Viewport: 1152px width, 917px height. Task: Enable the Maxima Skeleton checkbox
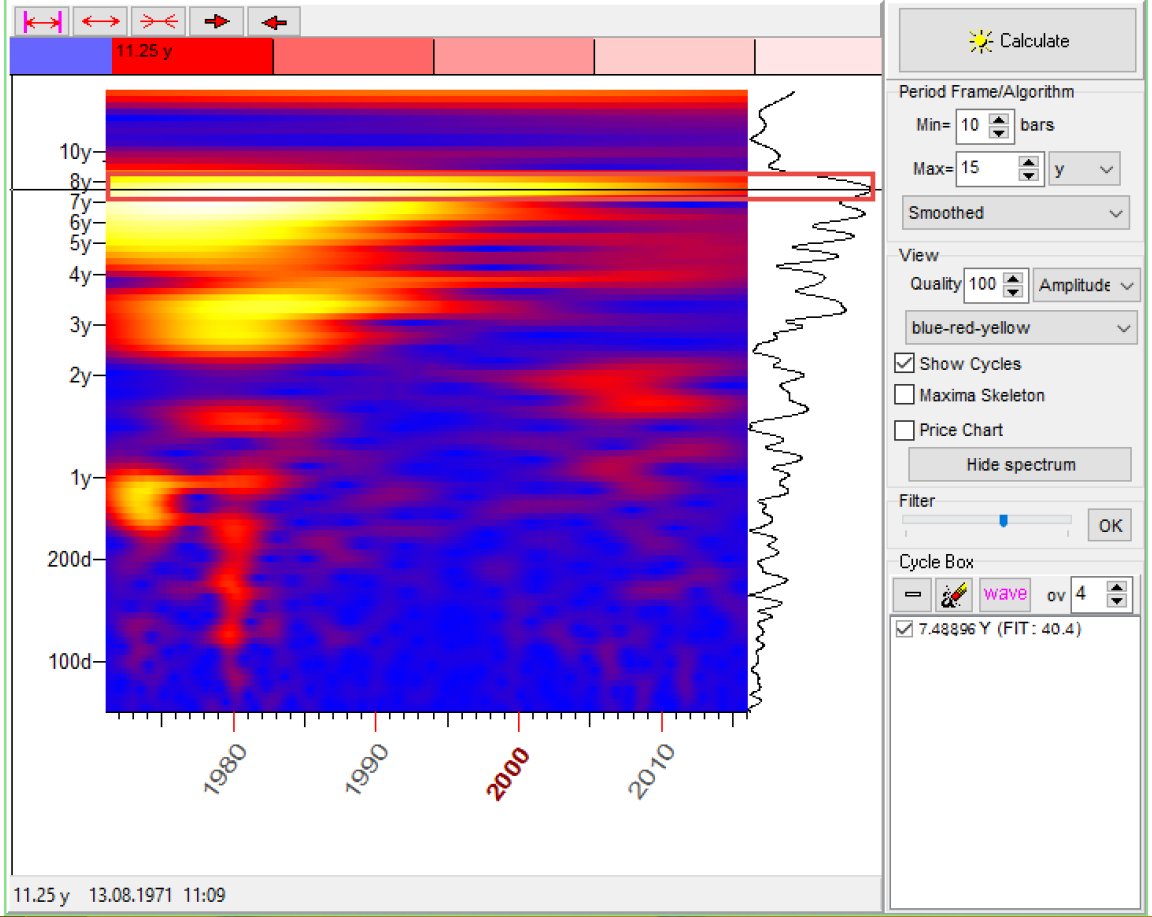click(x=905, y=396)
